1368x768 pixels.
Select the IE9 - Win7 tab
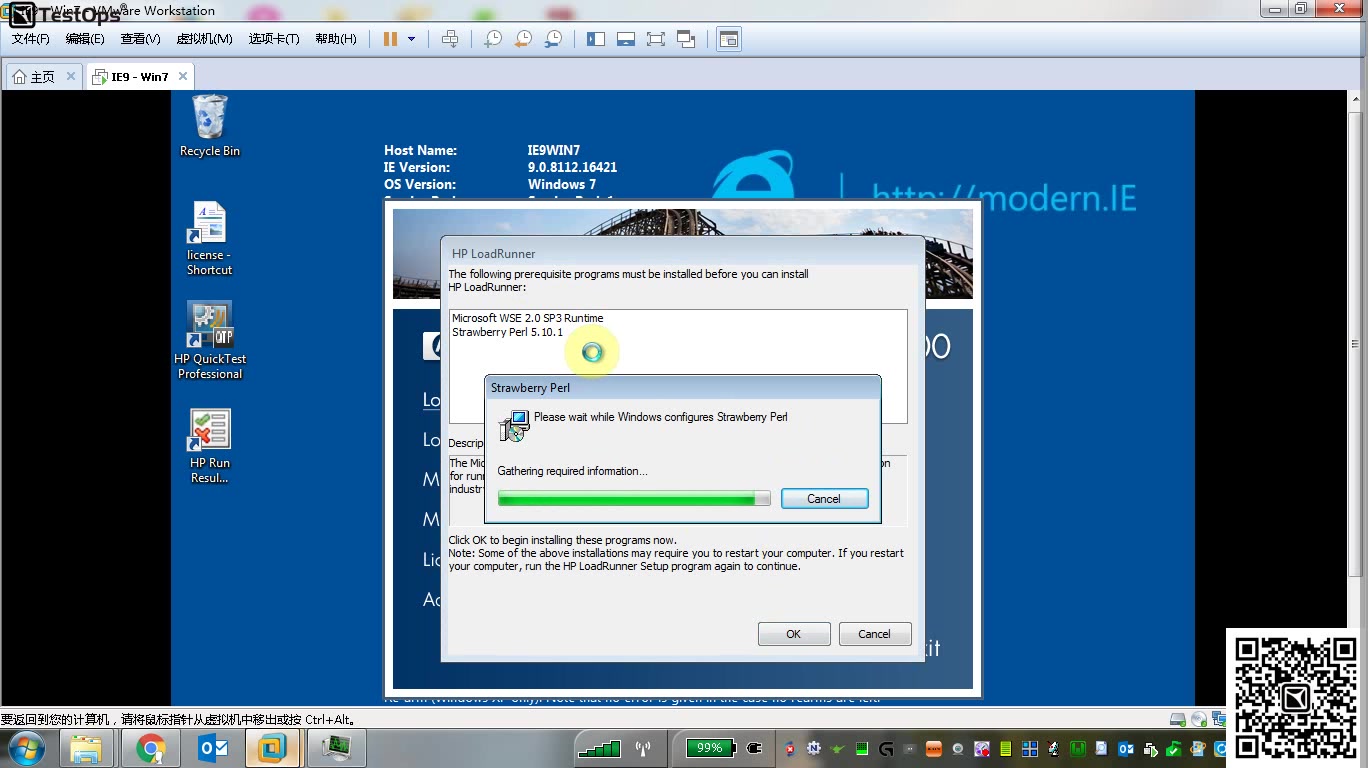pos(139,77)
